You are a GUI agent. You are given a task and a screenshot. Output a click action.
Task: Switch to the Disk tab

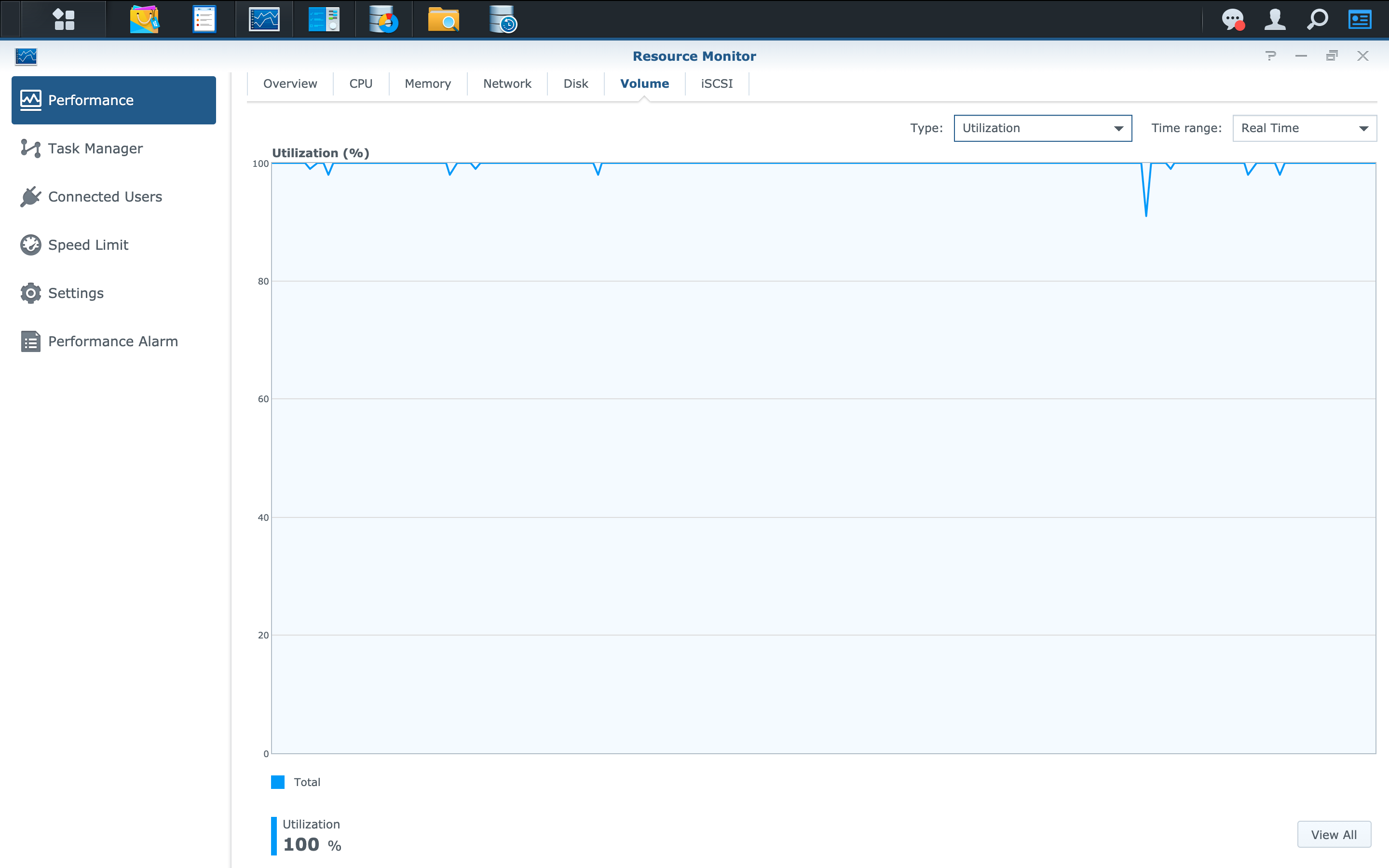(576, 84)
